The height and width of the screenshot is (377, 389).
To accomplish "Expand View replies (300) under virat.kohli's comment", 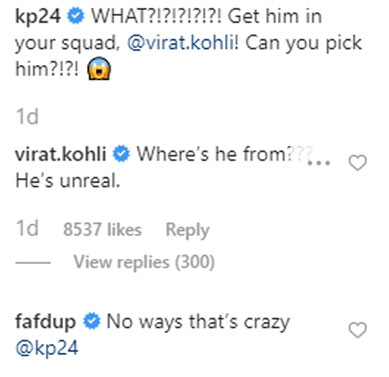I will (144, 262).
